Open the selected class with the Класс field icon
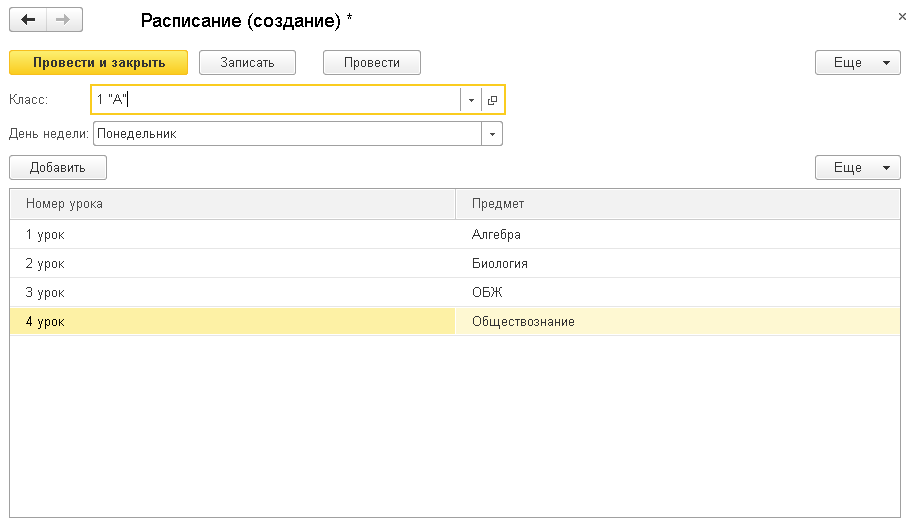Image resolution: width=914 pixels, height=523 pixels. [x=493, y=100]
